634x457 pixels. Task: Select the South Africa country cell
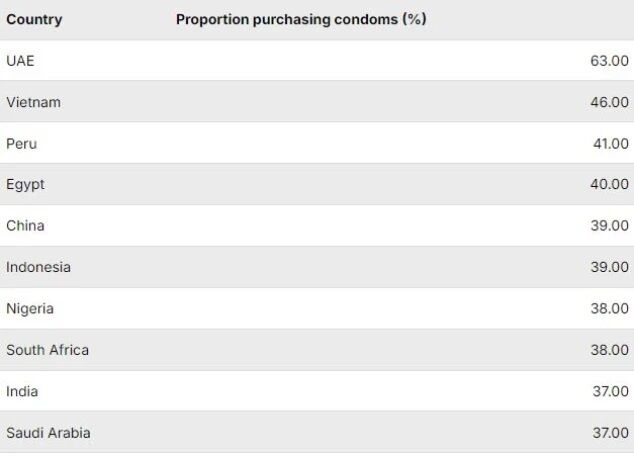(x=47, y=350)
